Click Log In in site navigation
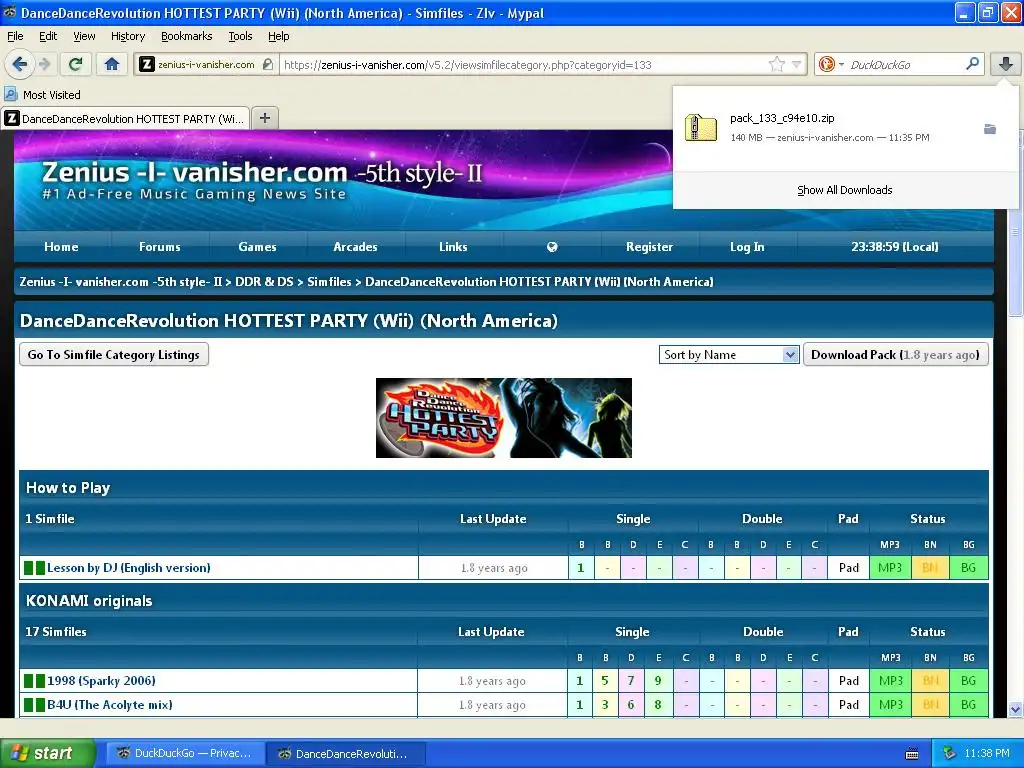Image resolution: width=1024 pixels, height=768 pixels. tap(747, 247)
